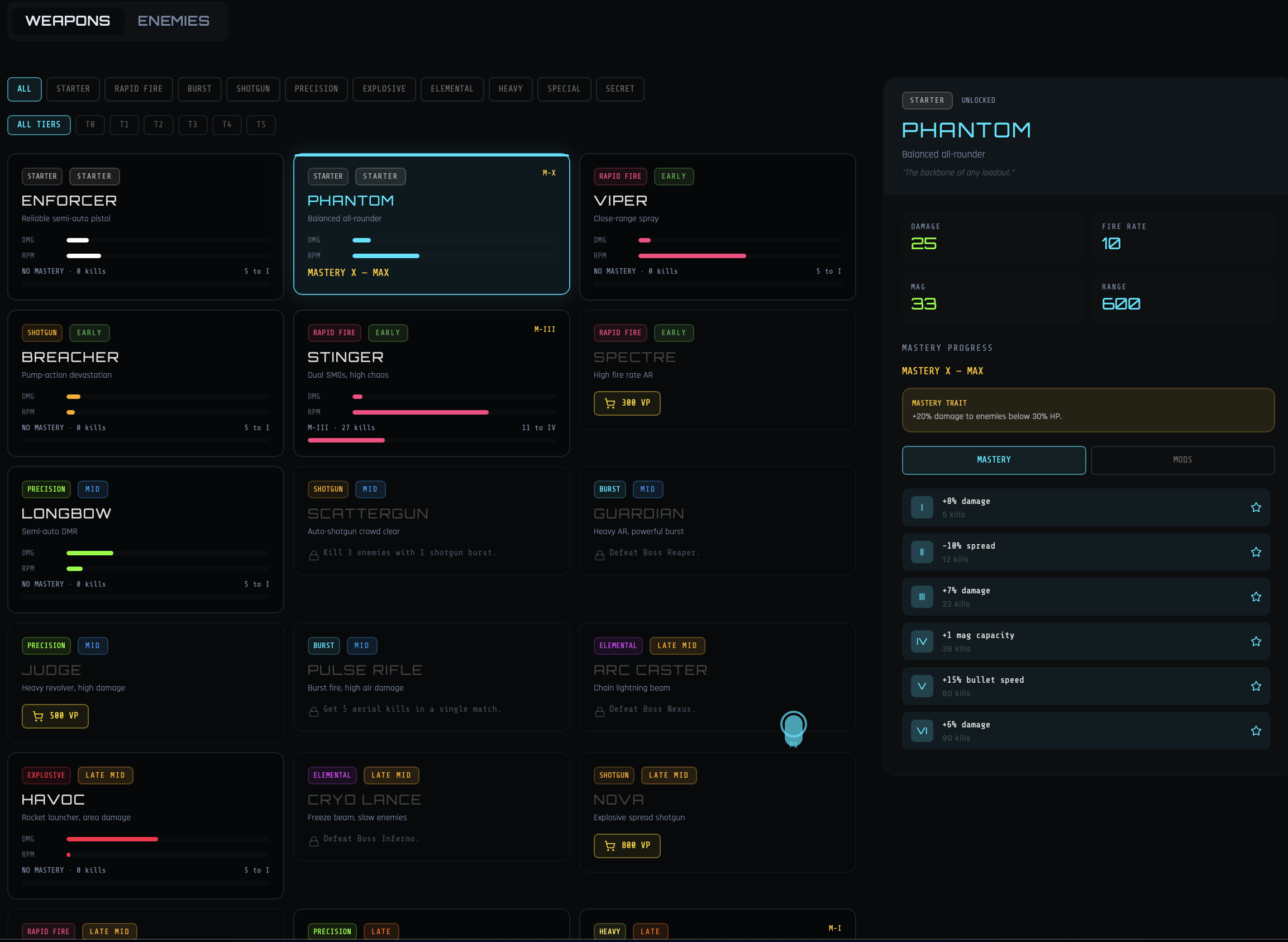Viewport: 1288px width, 942px height.
Task: Click the M-X badge on Phantom card
Action: point(549,173)
